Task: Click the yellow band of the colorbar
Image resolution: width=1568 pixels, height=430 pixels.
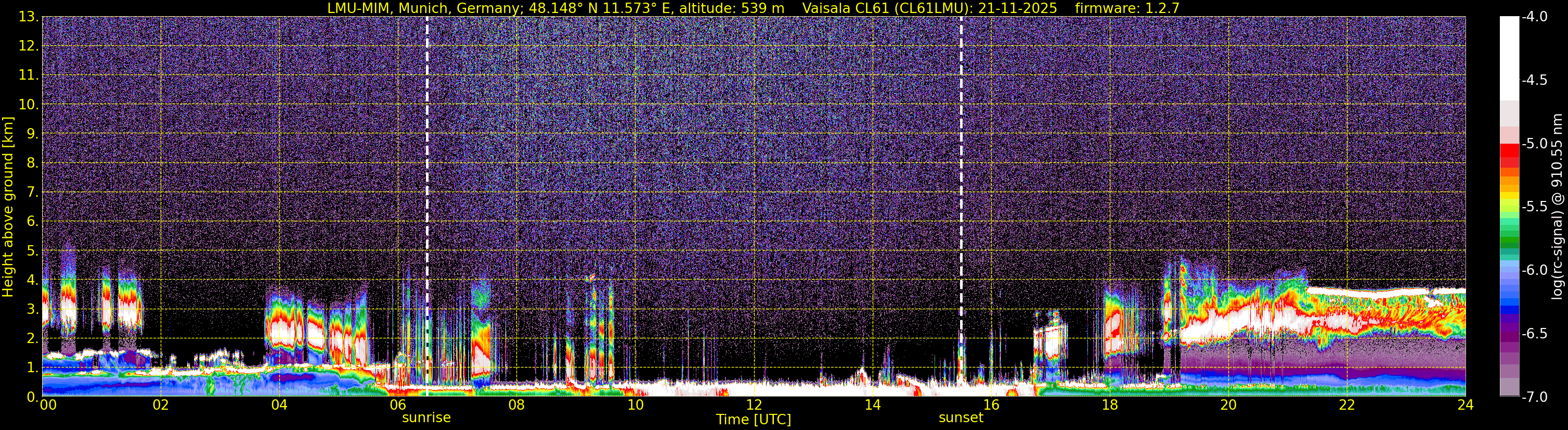Action: [1509, 196]
